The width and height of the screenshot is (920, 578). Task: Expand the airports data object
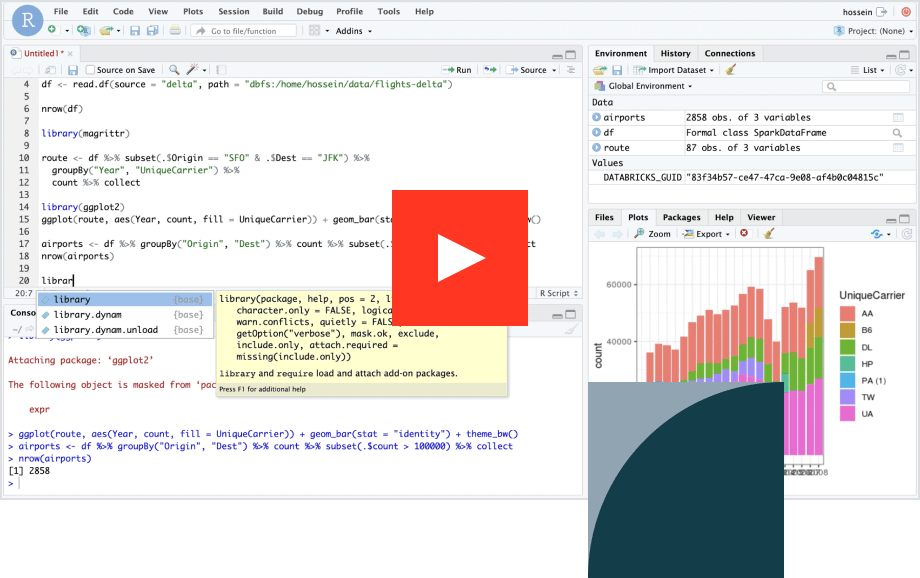click(x=596, y=117)
